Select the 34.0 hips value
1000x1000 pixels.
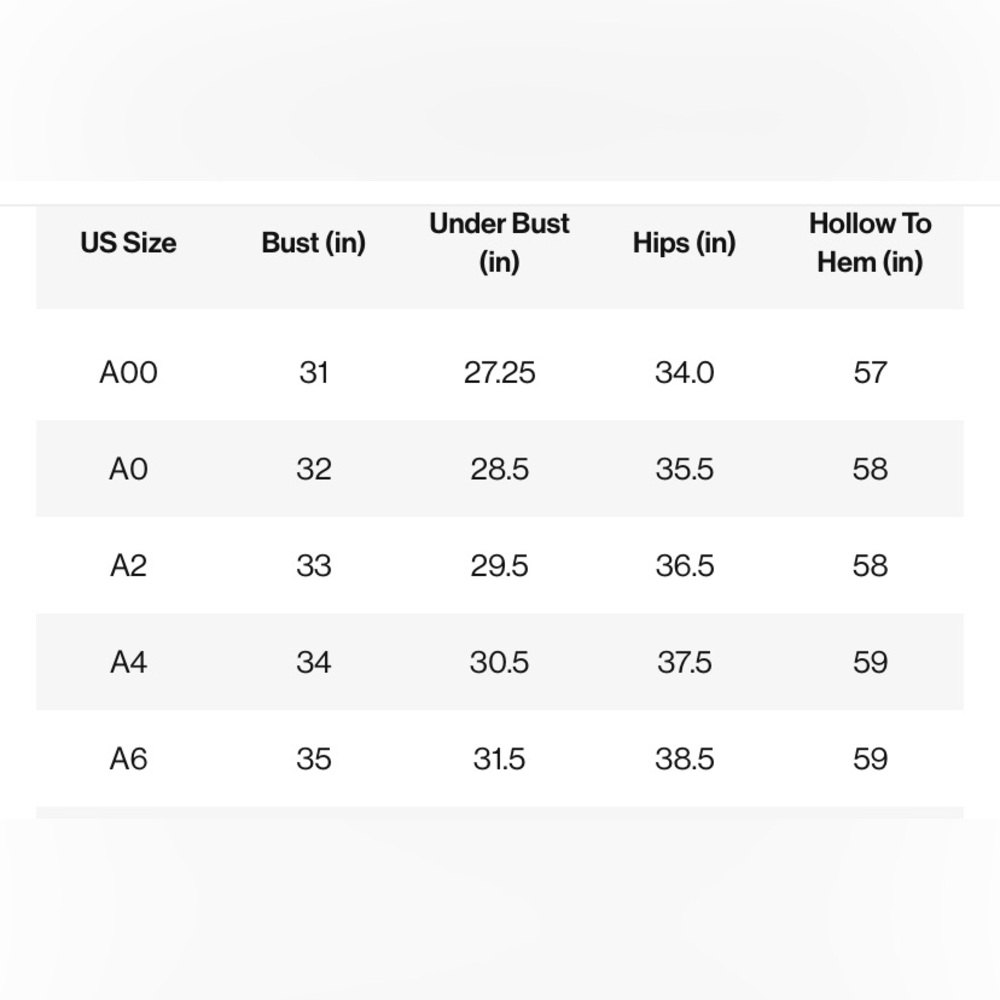point(684,373)
